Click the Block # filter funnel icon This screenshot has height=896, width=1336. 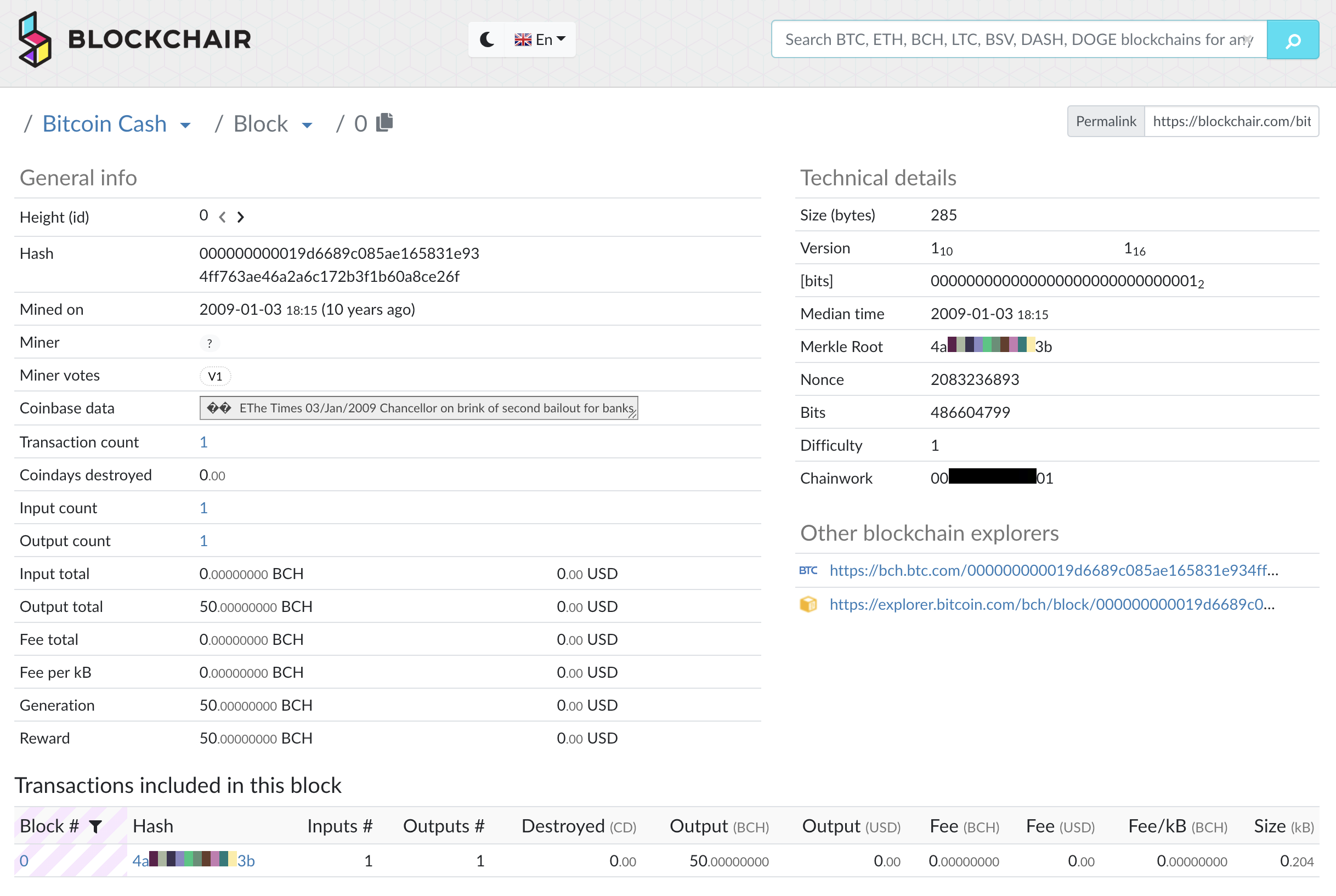95,826
